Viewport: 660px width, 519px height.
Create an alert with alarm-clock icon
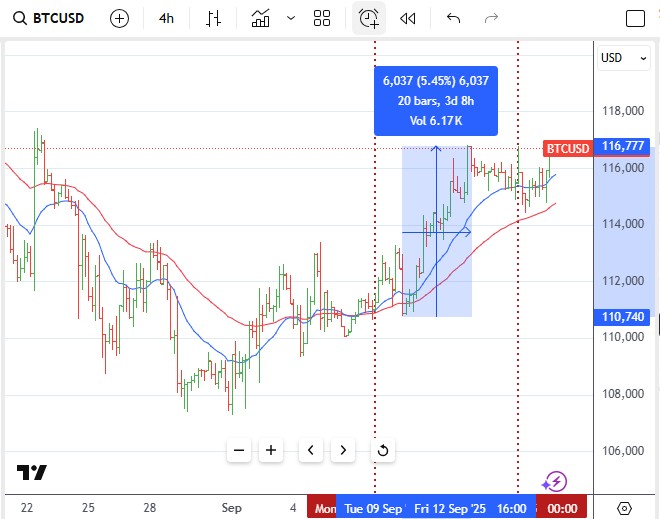(369, 19)
